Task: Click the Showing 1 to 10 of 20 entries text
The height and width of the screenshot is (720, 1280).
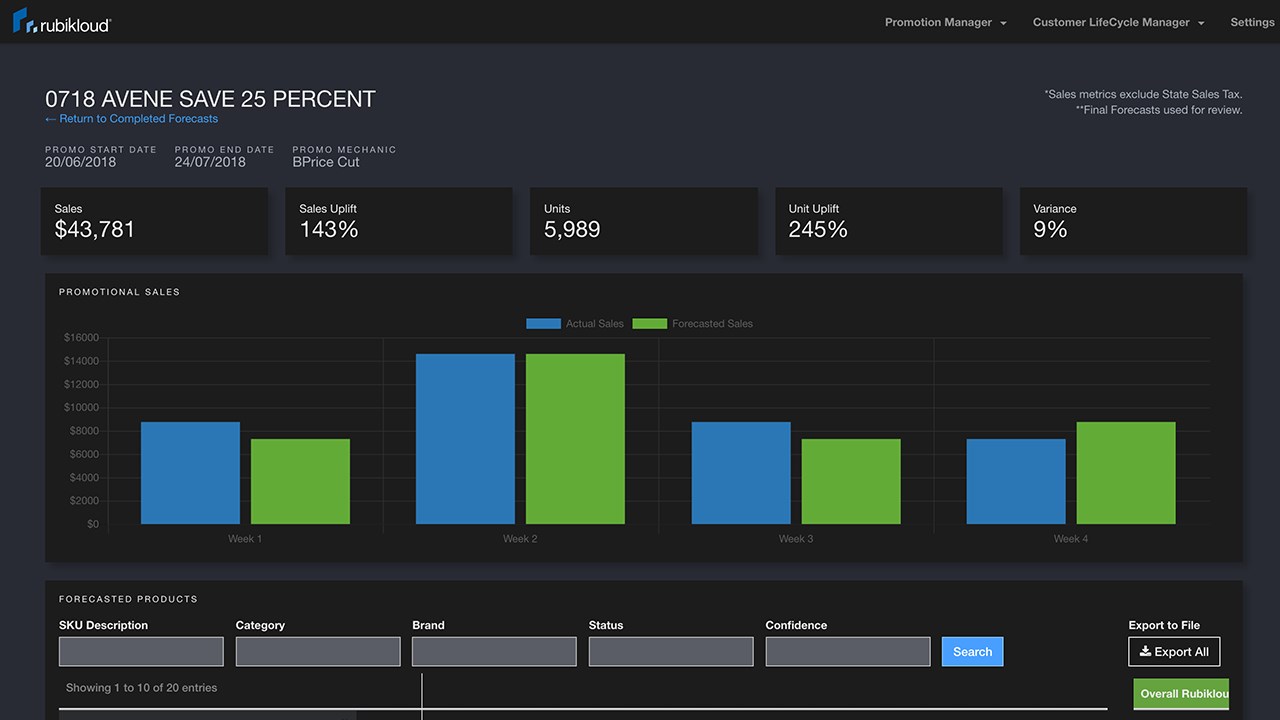Action: pos(141,688)
